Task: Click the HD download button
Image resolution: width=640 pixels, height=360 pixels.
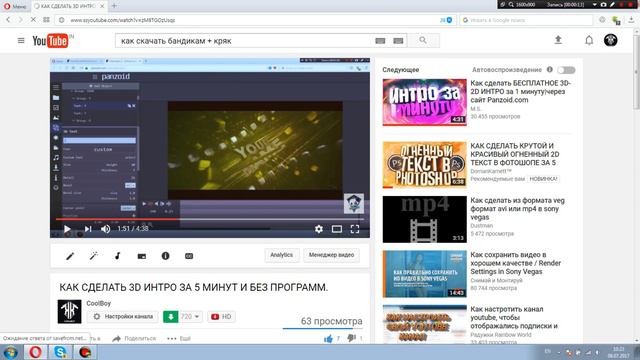Action: pyautogui.click(x=221, y=317)
